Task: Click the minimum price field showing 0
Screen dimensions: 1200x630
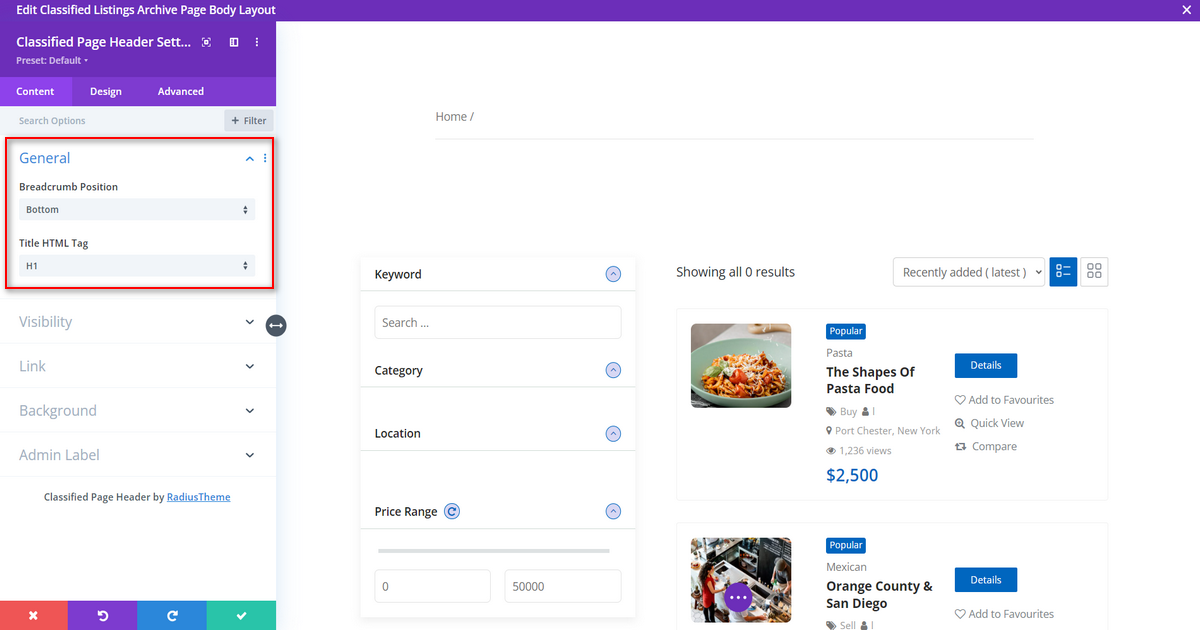Action: tap(433, 586)
